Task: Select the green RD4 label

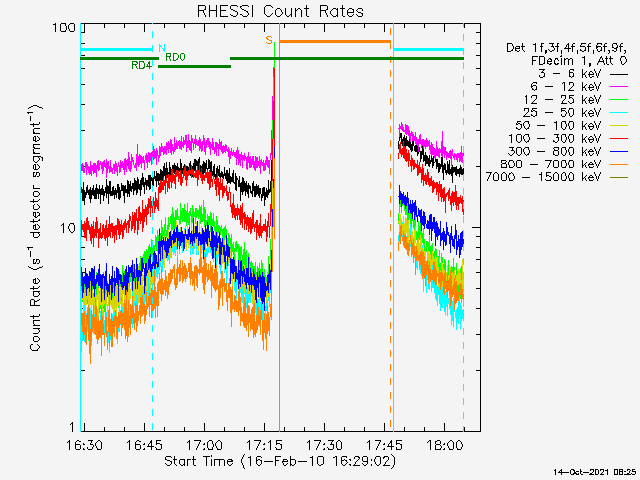Action: 141,65
